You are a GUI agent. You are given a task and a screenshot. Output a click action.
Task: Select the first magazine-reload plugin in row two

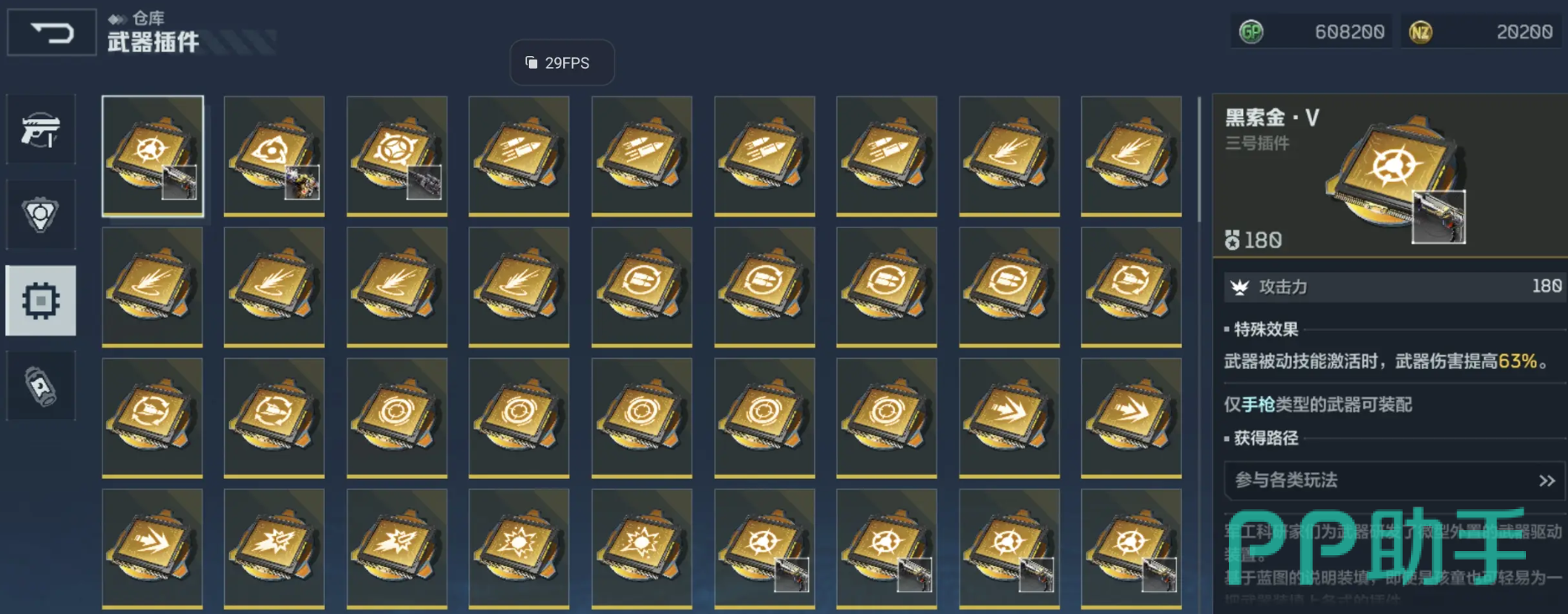tap(641, 287)
